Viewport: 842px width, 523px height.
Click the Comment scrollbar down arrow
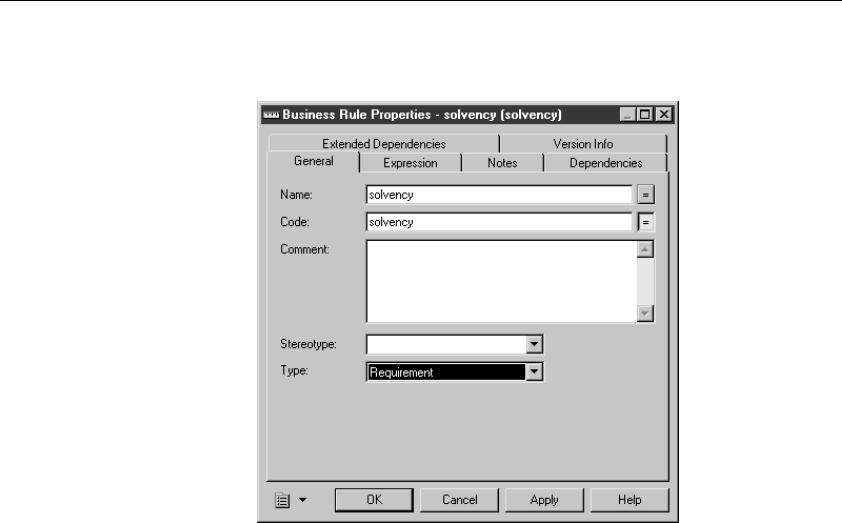(645, 313)
